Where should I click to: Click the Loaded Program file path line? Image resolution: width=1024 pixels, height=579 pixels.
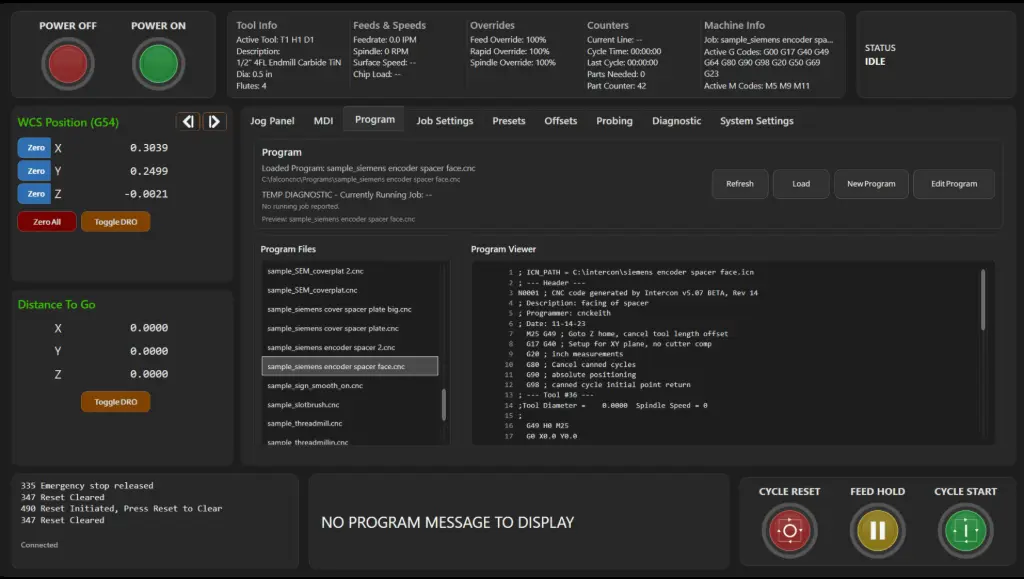pos(360,180)
